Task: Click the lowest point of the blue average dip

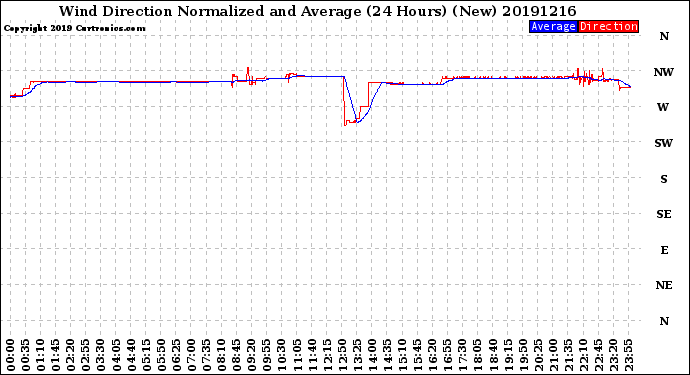Action: pos(357,123)
